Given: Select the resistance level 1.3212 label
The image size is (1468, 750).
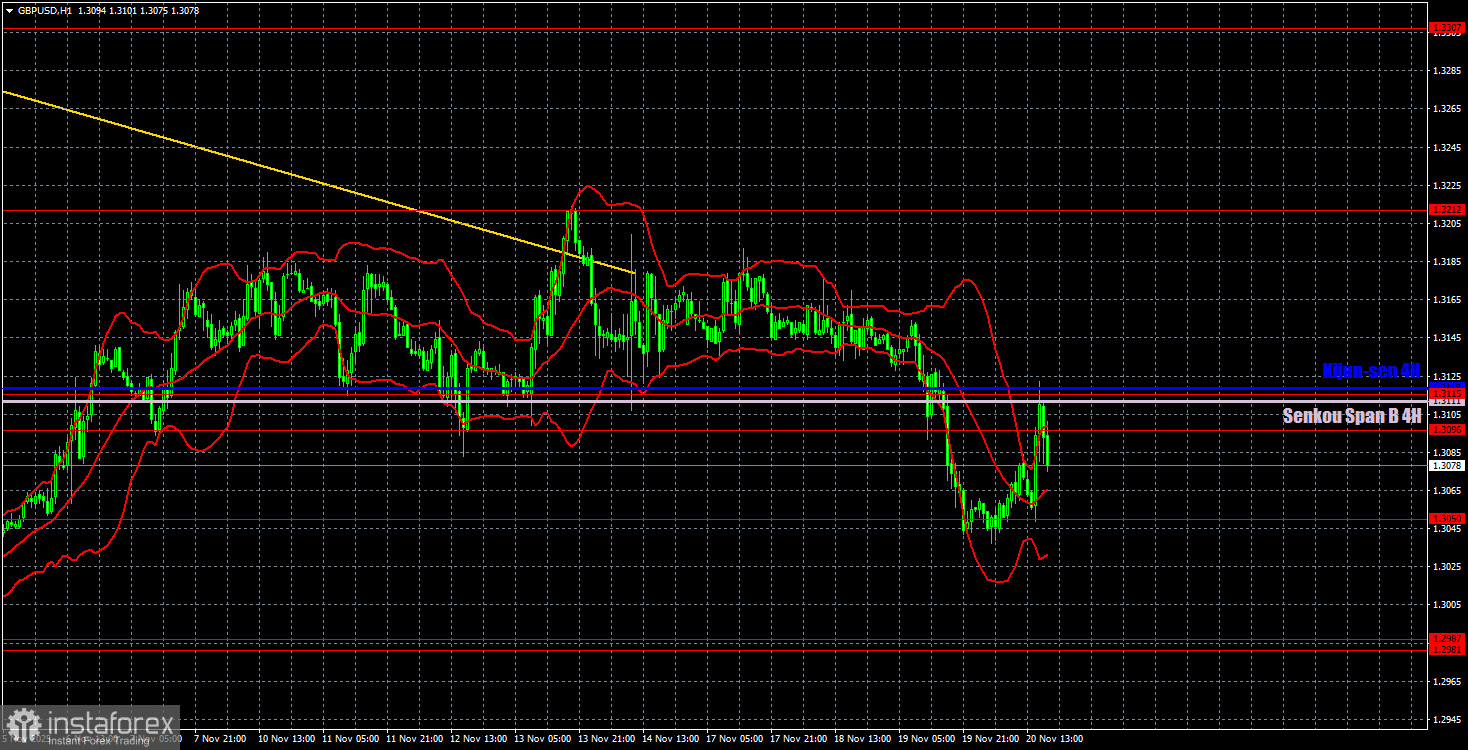Looking at the screenshot, I should point(1446,208).
